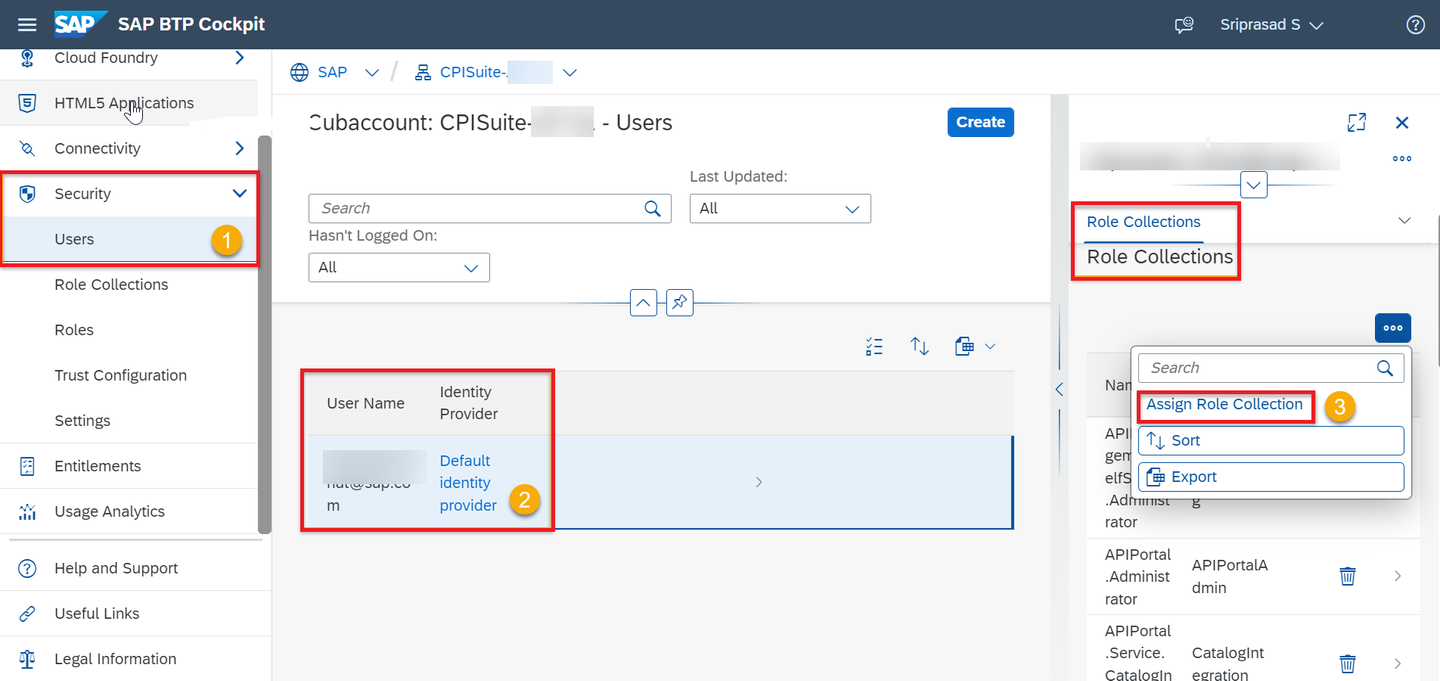This screenshot has height=681, width=1440.
Task: Click the Connectivity icon in sidebar
Action: 28,148
